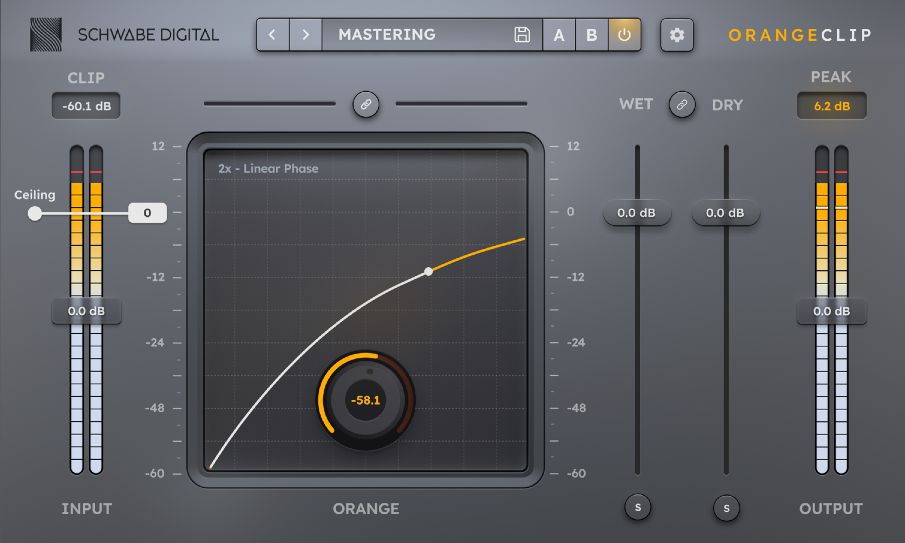Image resolution: width=905 pixels, height=543 pixels.
Task: Go to the previous preset arrow
Action: pos(272,35)
